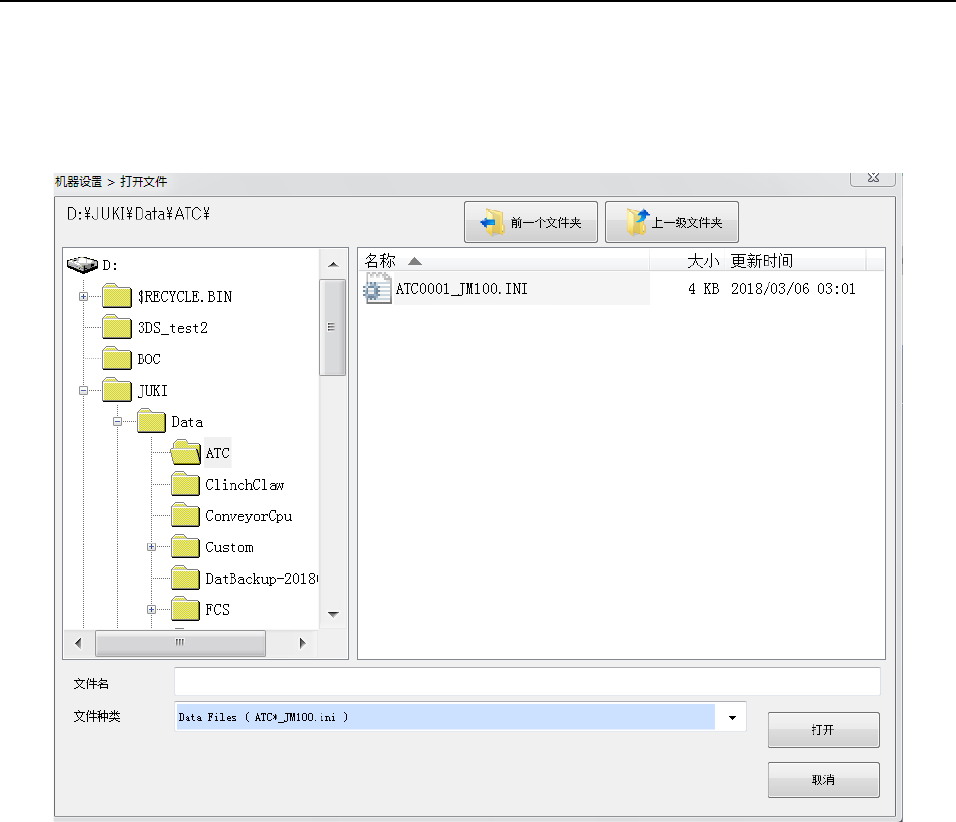The image size is (956, 822).
Task: Click the 取消 (Cancel) button
Action: [x=823, y=780]
